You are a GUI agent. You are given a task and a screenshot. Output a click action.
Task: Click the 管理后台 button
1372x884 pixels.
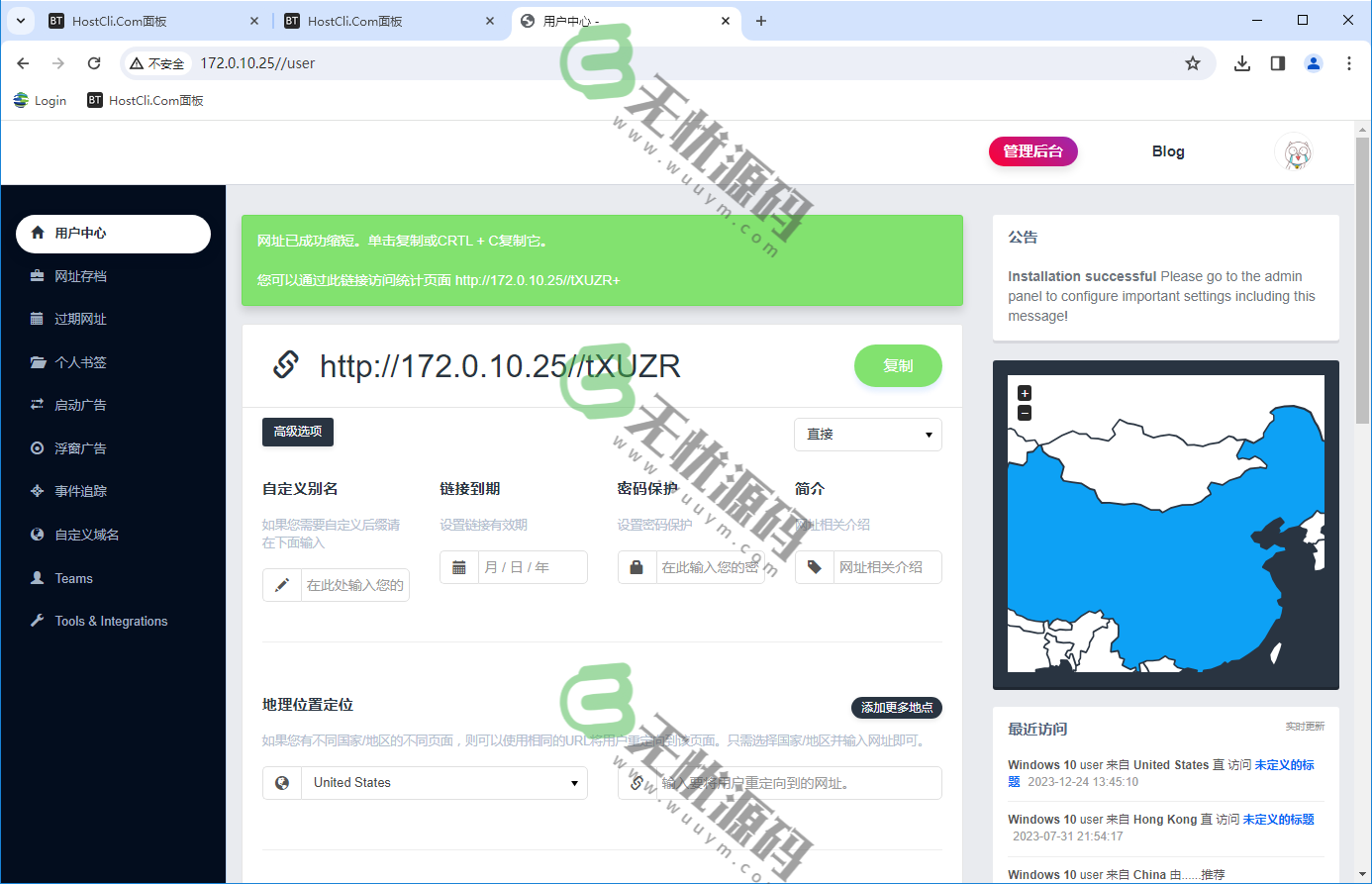coord(1032,150)
